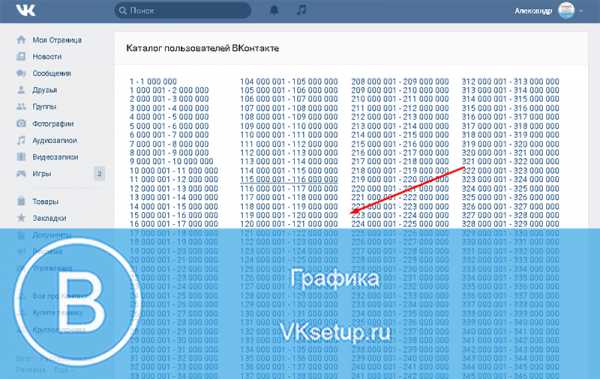Click the Новости news icon

pyautogui.click(x=21, y=56)
